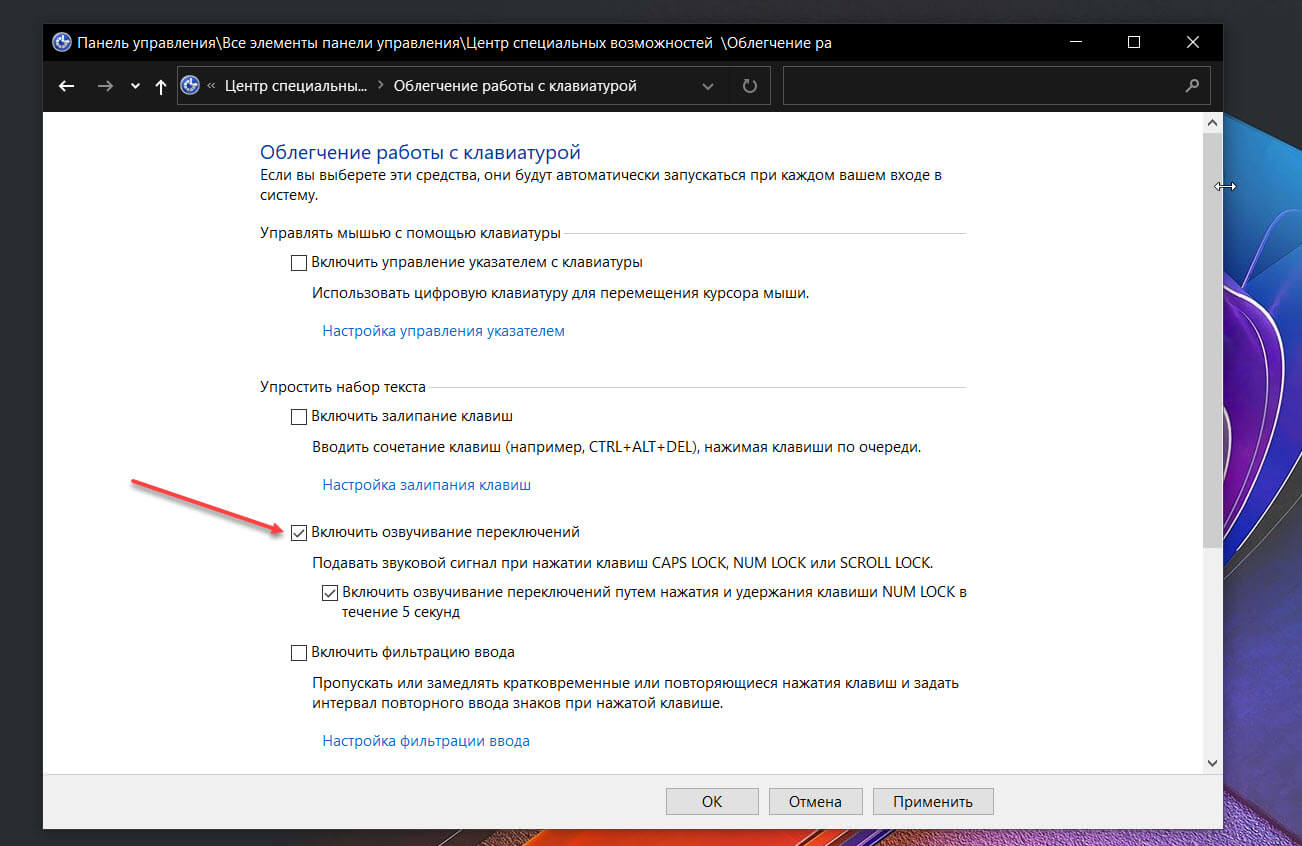The image size is (1302, 846).
Task: Go up one level with up arrow
Action: coord(161,86)
